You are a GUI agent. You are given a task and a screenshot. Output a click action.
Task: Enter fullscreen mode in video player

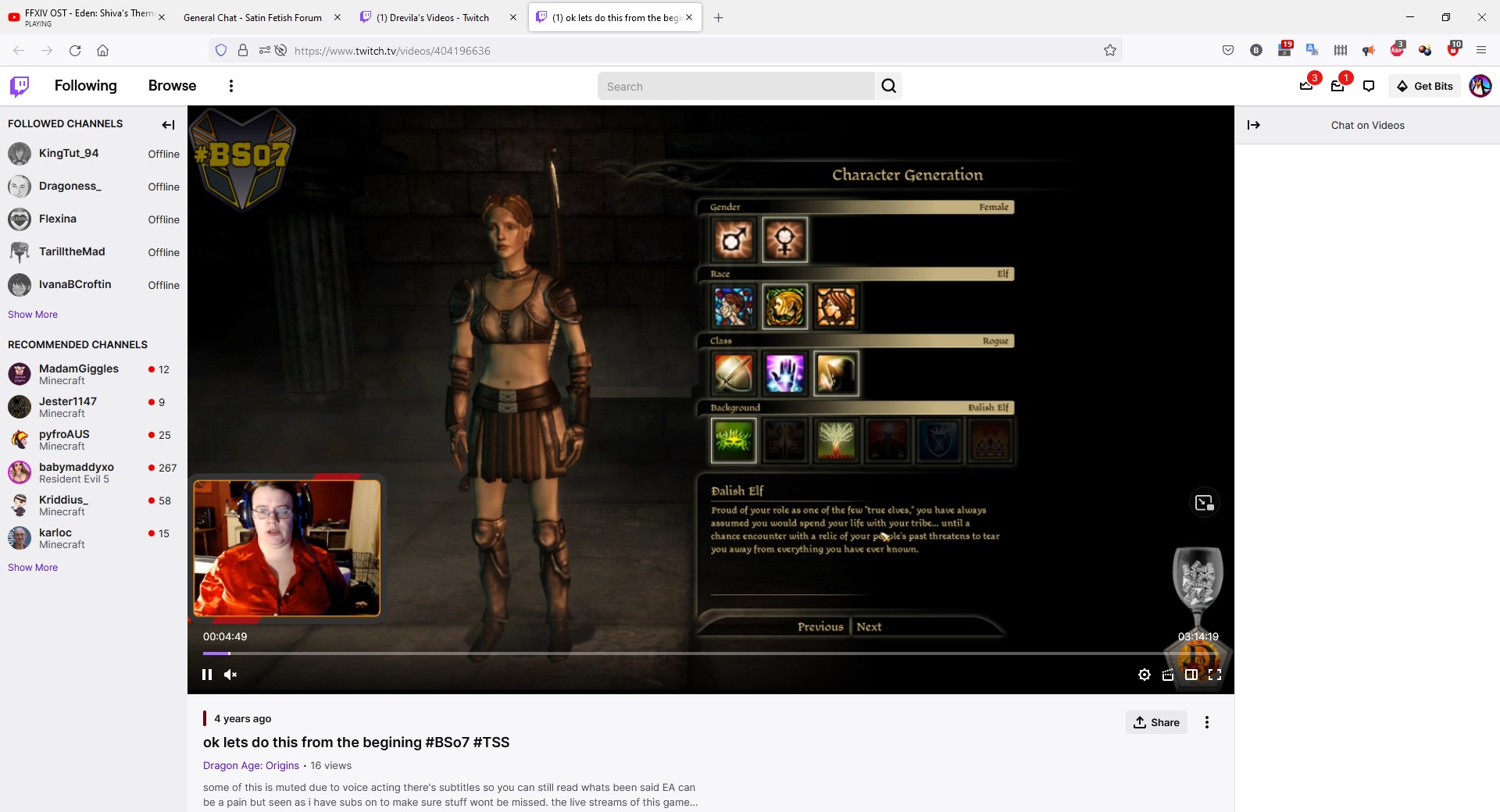pyautogui.click(x=1214, y=675)
